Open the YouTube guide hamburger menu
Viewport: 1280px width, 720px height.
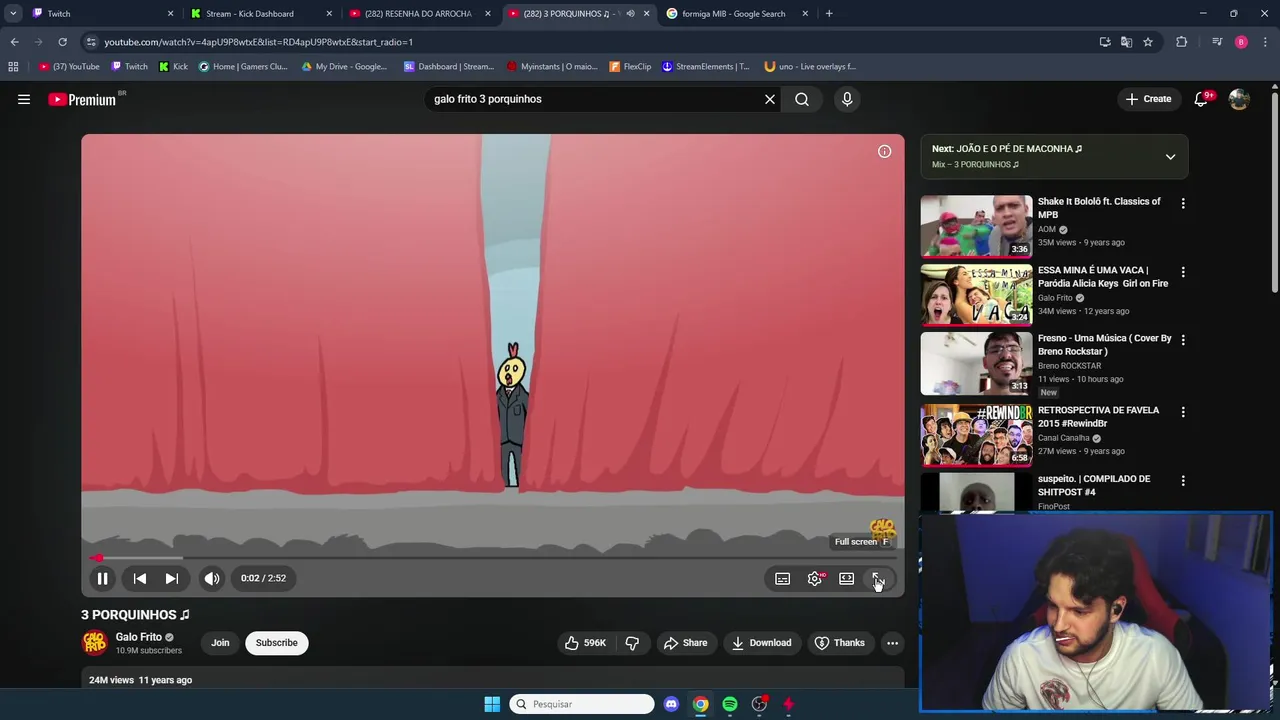(x=24, y=99)
